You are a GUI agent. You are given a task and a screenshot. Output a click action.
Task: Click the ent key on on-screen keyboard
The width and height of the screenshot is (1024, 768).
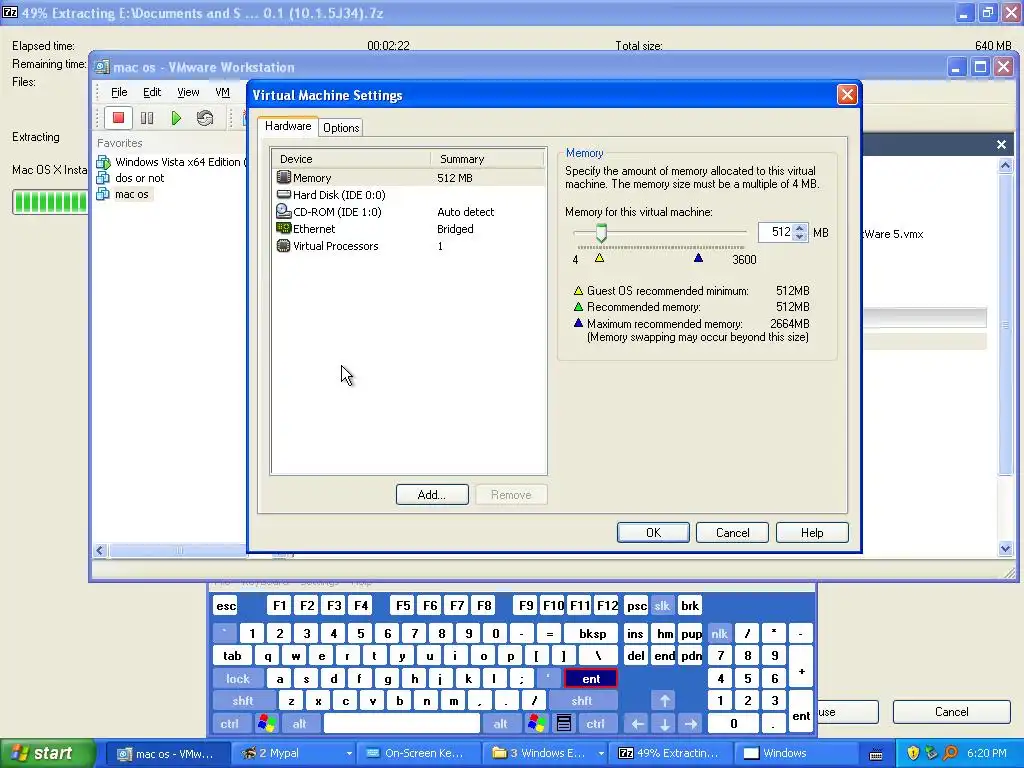click(x=591, y=679)
